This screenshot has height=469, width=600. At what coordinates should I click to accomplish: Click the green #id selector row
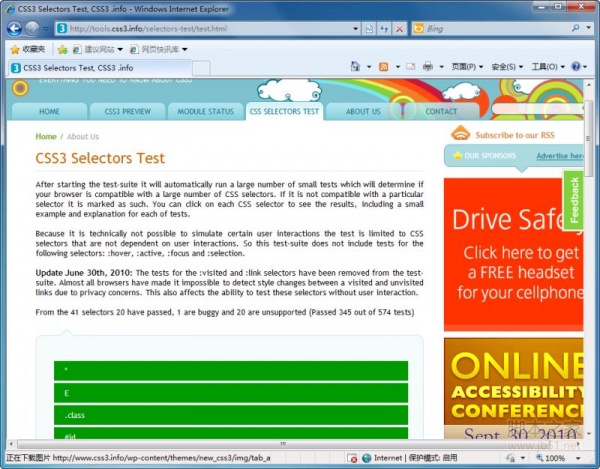point(231,433)
